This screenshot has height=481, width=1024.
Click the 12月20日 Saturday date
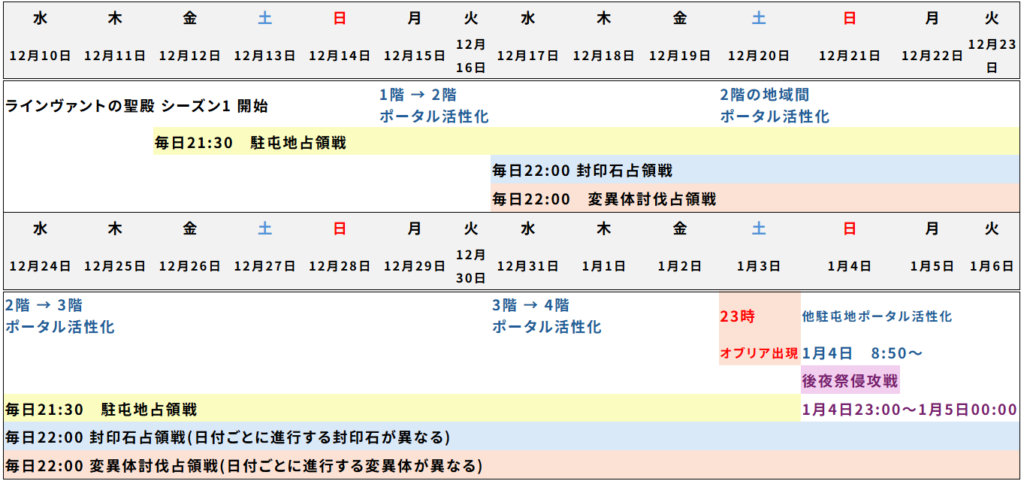(x=758, y=55)
